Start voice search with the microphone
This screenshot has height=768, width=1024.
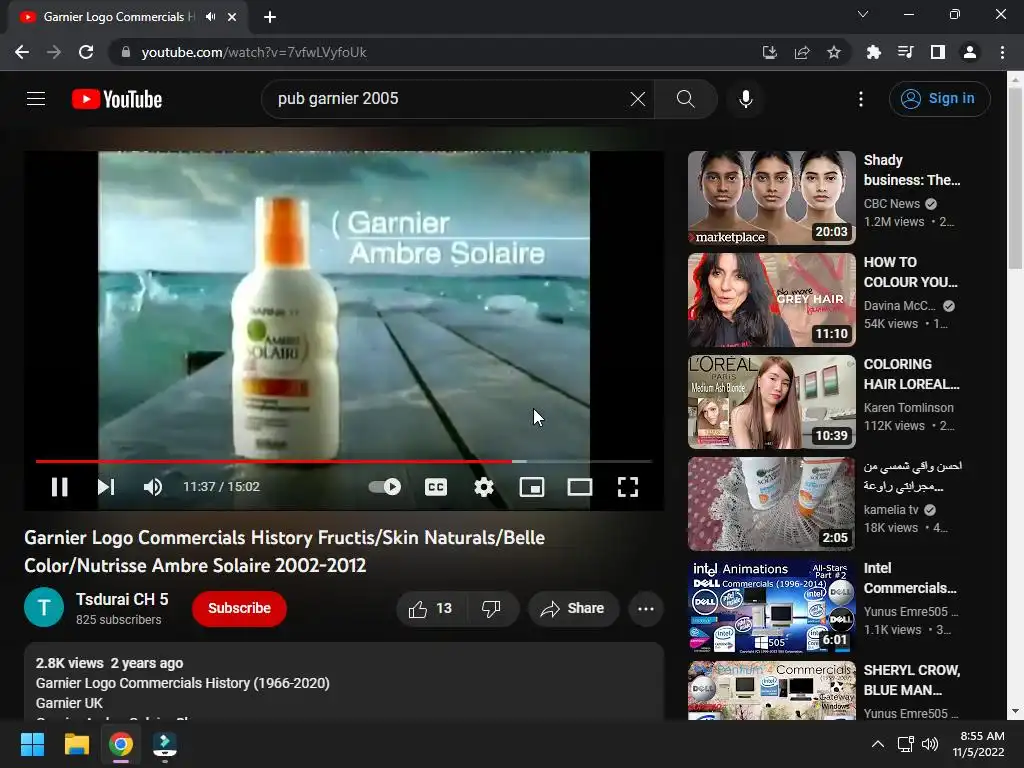coord(745,99)
